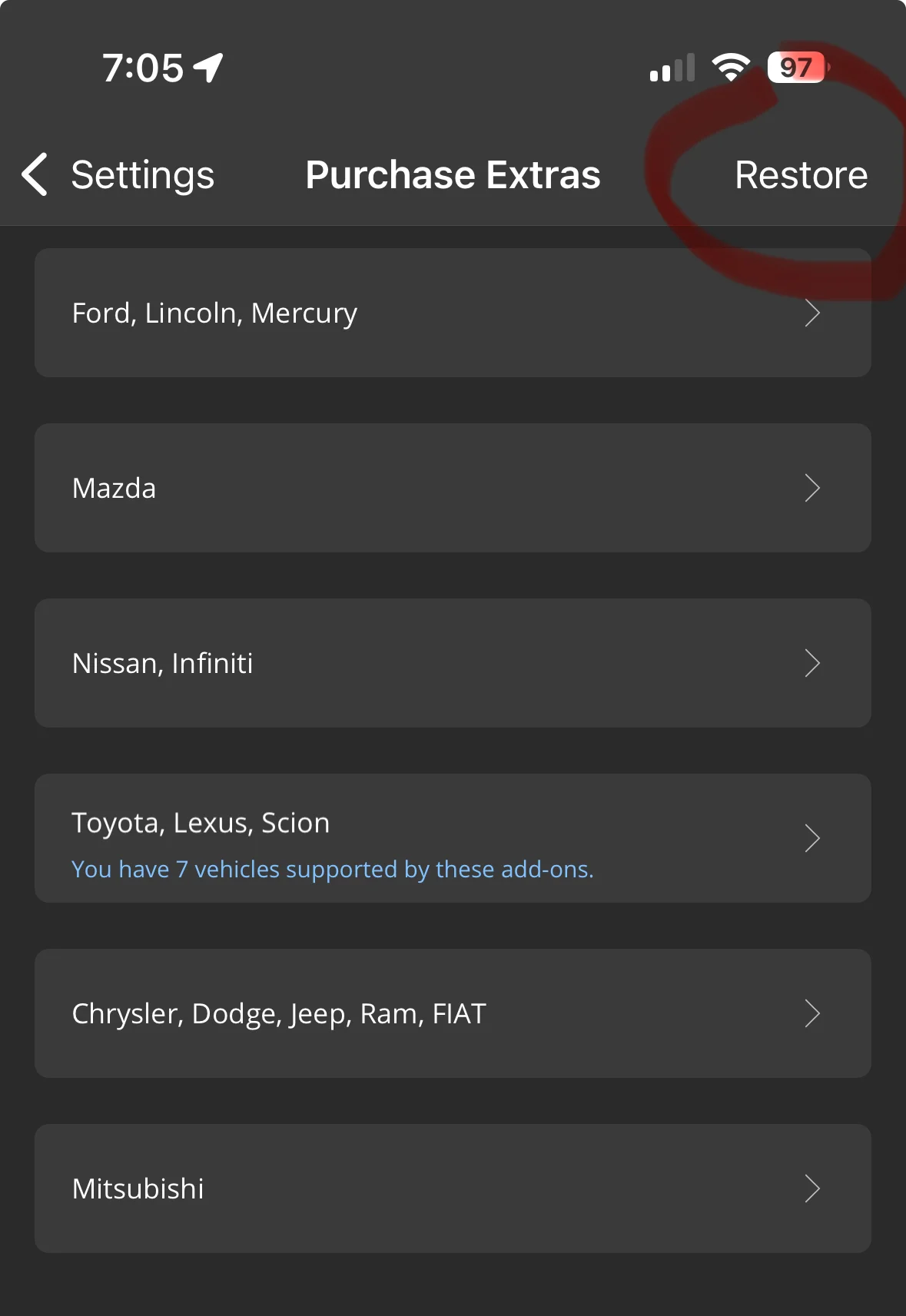Tap the Wi-Fi status icon
Screen dimensions: 906x1316
(x=731, y=68)
